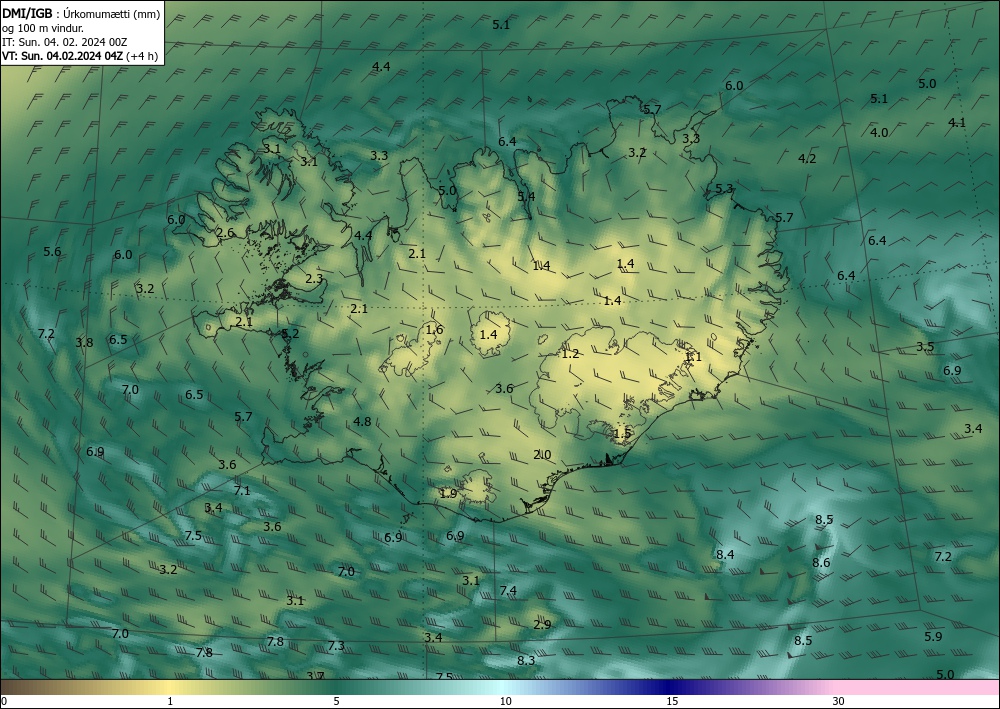Click the 5.9 value on the map

(x=933, y=636)
